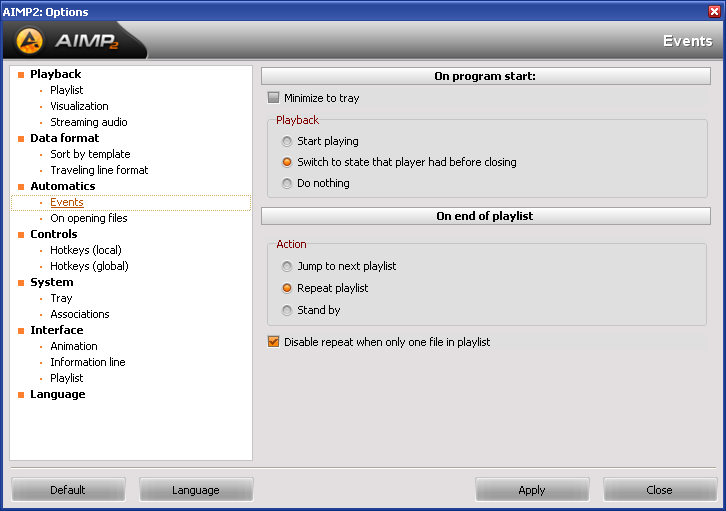Select the Controls category
726x511 pixels.
(54, 234)
